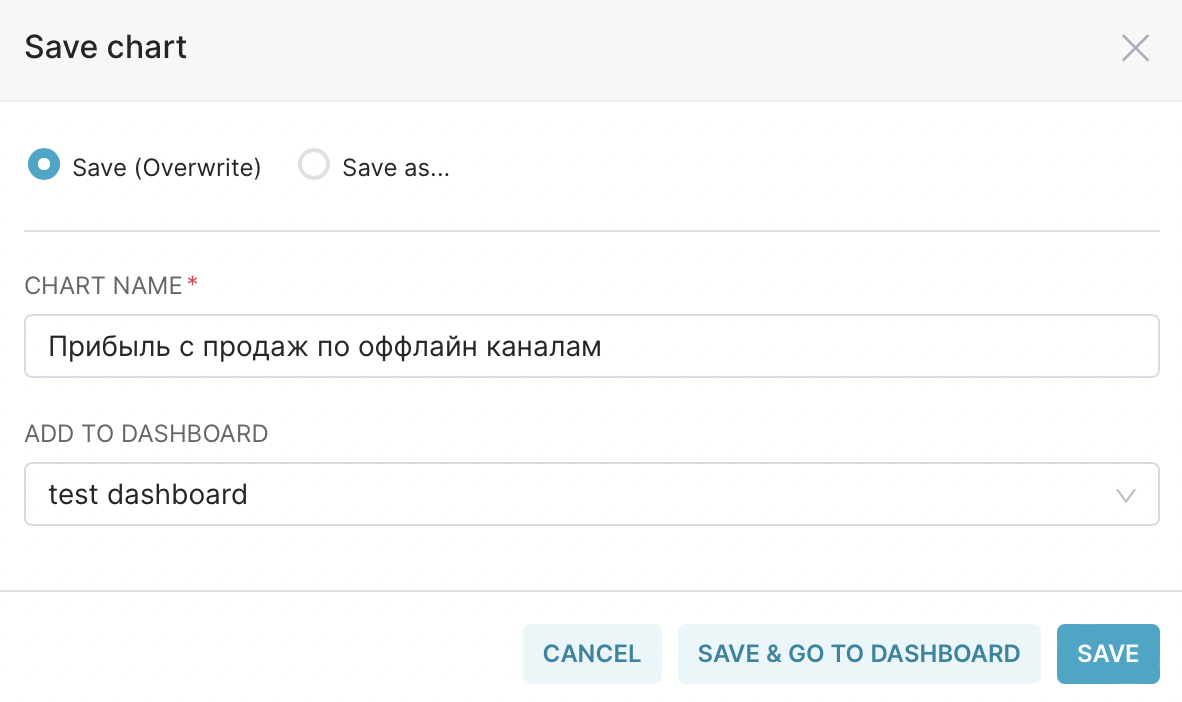Click the CHART NAME field label

[103, 286]
